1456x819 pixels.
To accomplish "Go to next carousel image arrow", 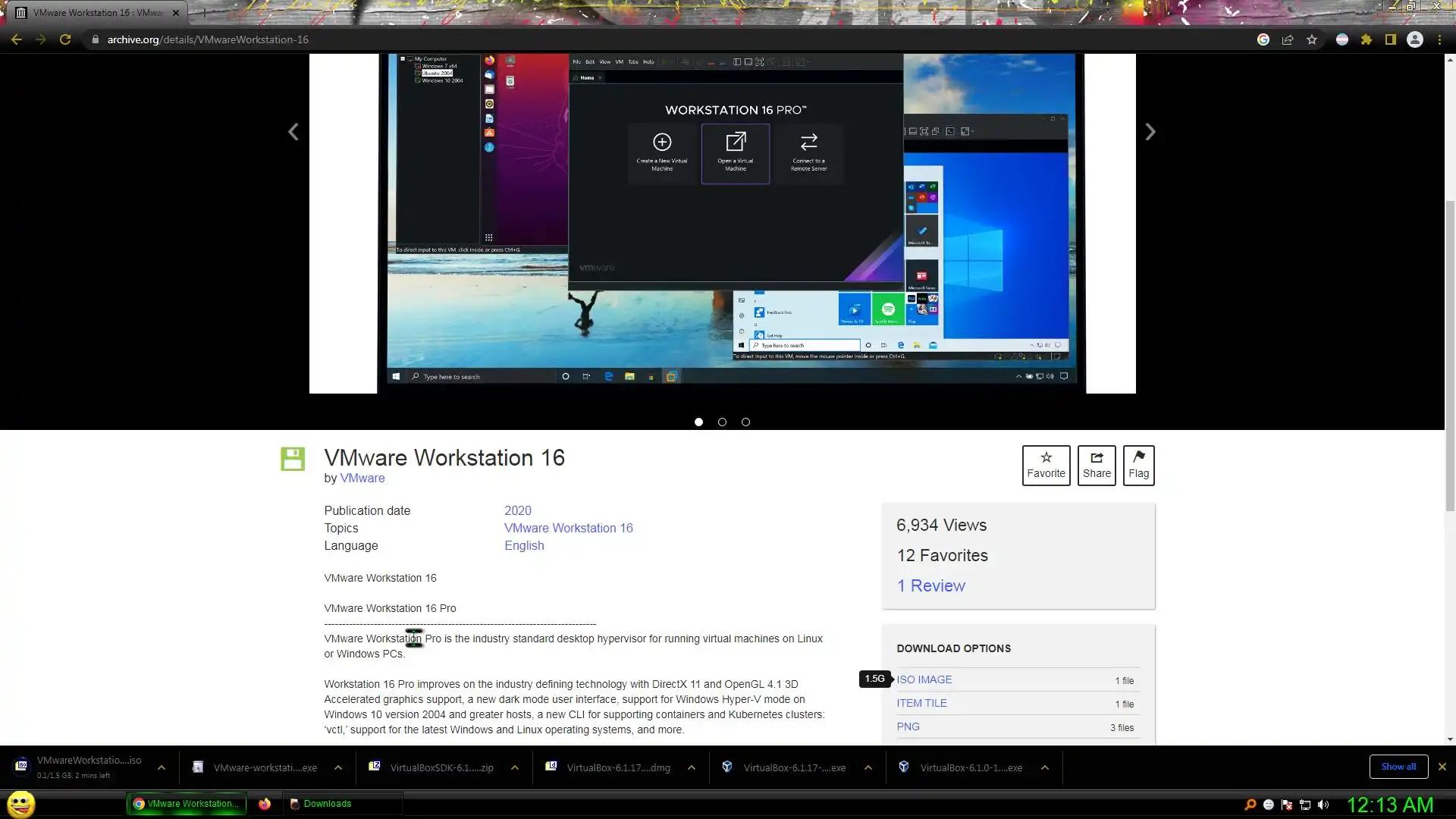I will click(1150, 132).
